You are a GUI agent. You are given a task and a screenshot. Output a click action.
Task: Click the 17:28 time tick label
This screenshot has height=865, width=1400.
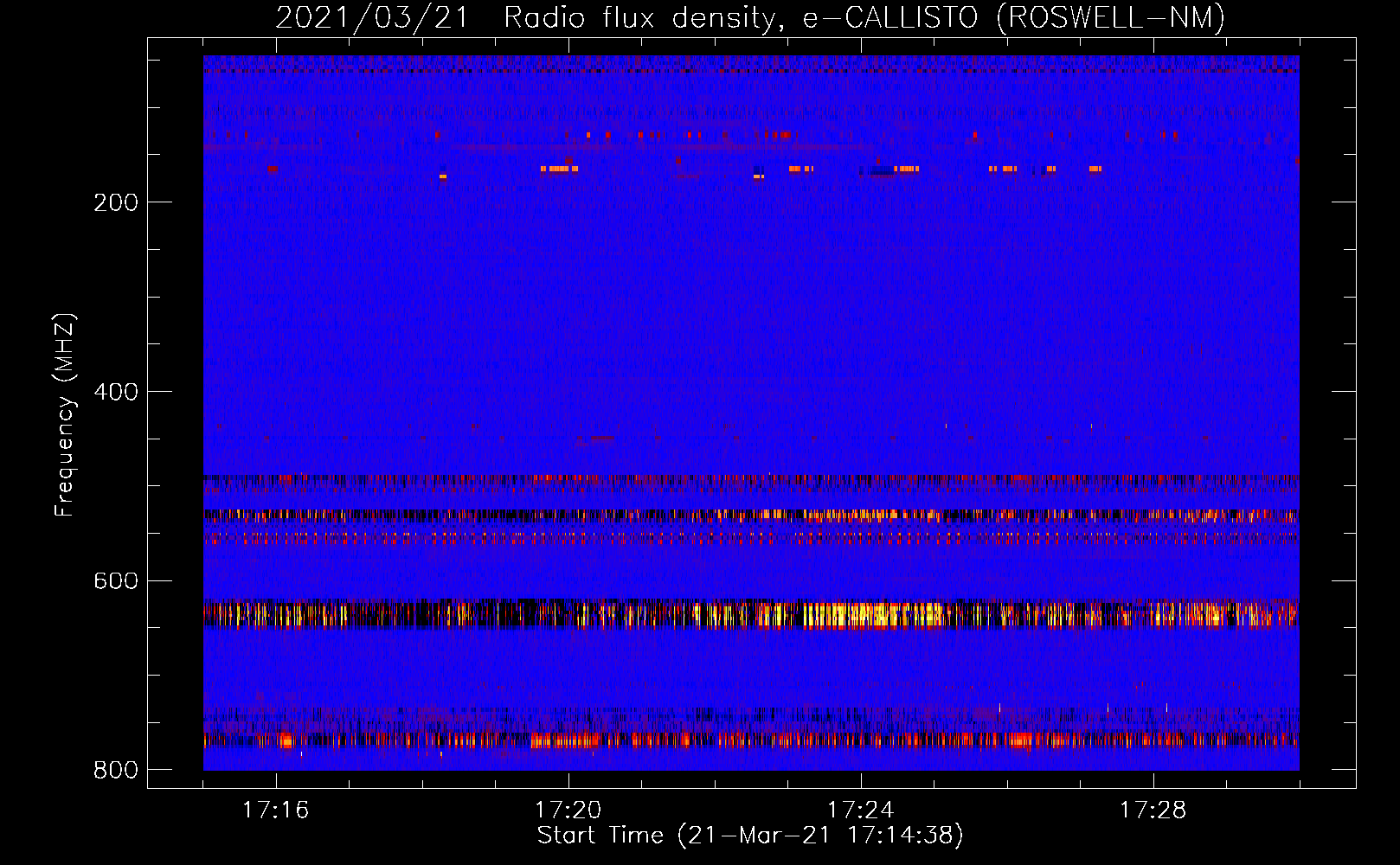coord(1153,810)
